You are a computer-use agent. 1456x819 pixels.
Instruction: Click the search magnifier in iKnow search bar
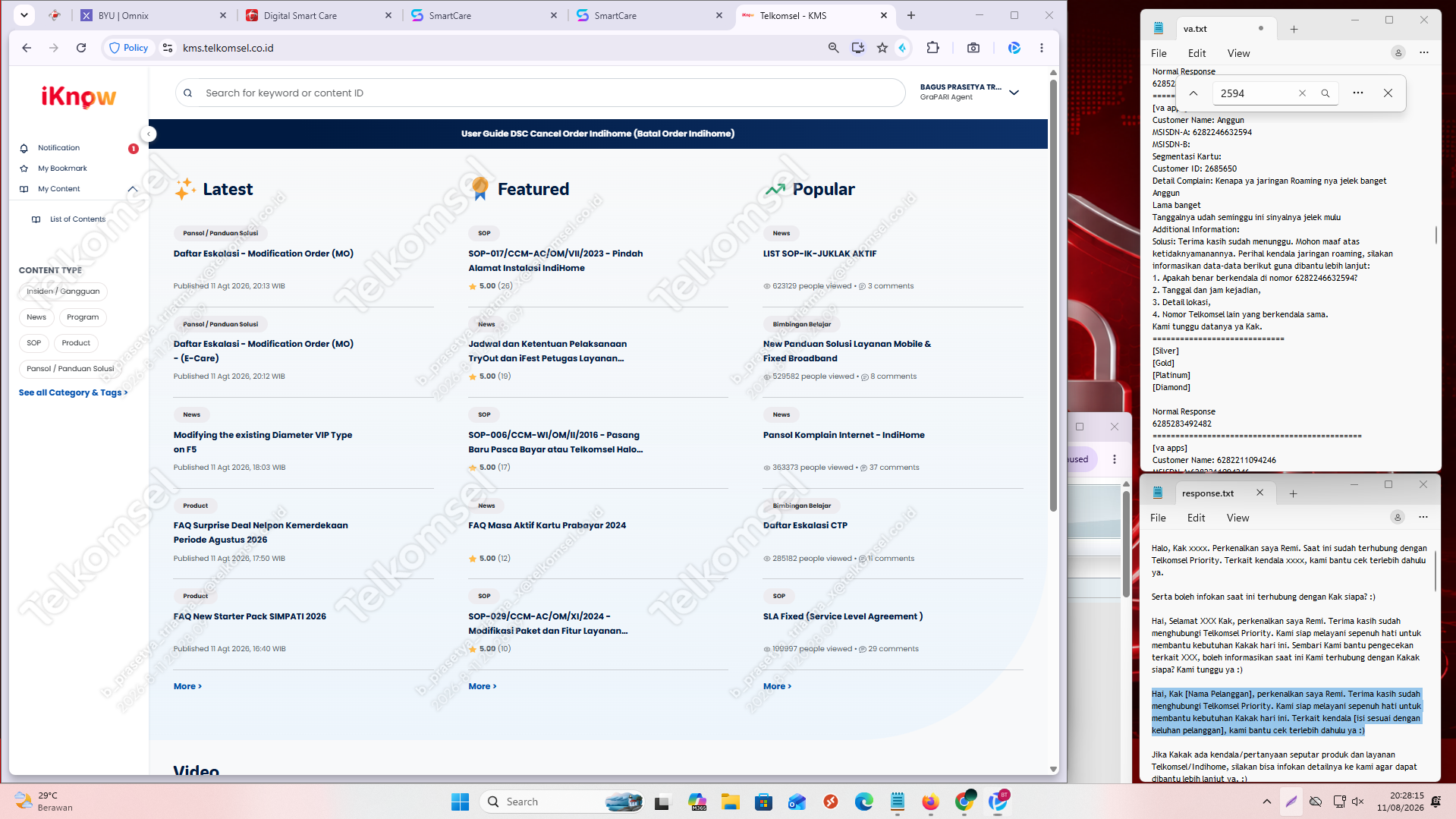click(188, 93)
